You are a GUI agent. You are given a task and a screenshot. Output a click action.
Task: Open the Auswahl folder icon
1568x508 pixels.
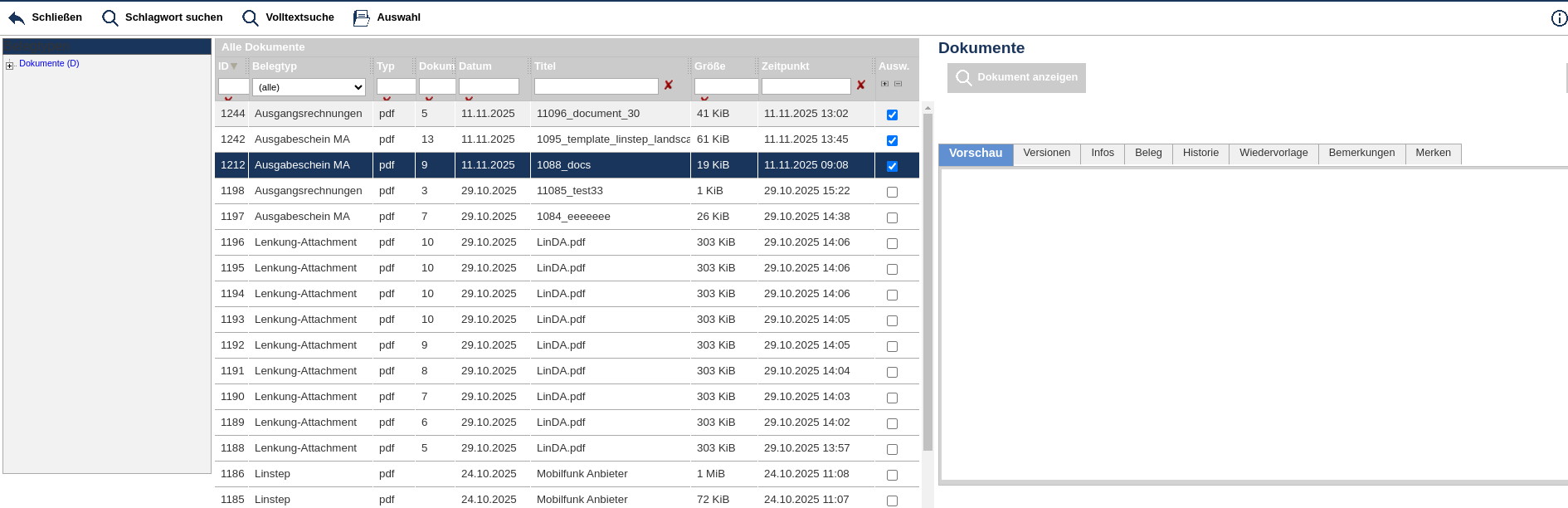click(361, 17)
